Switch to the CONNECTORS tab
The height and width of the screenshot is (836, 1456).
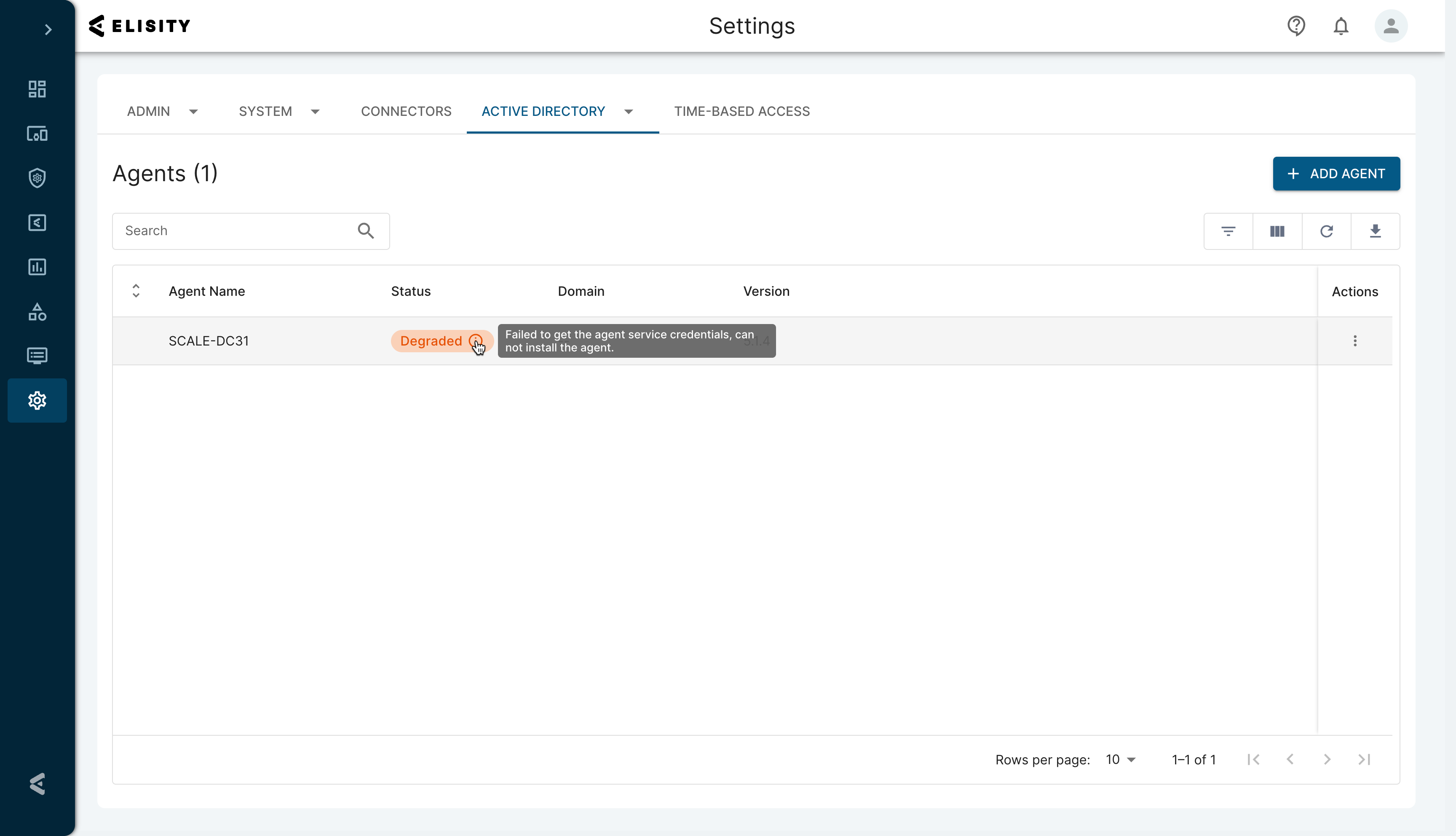tap(406, 111)
